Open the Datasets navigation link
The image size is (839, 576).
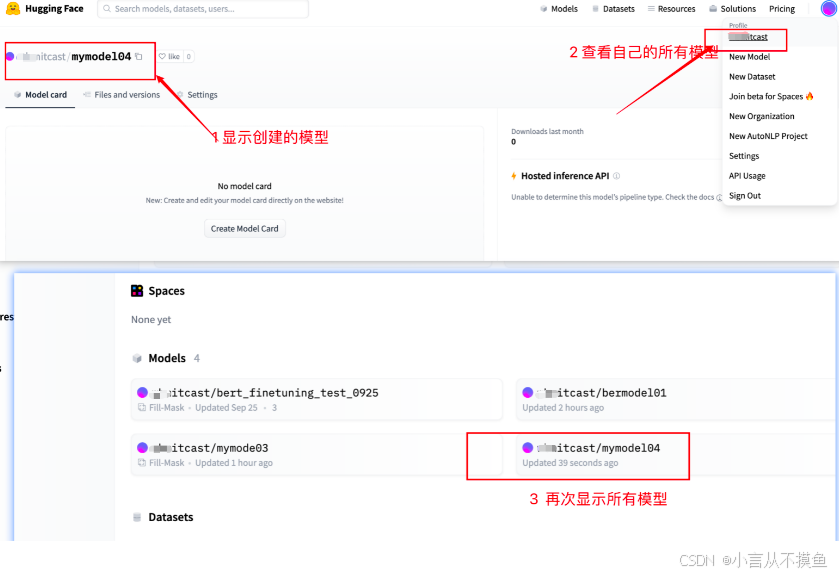pyautogui.click(x=613, y=9)
